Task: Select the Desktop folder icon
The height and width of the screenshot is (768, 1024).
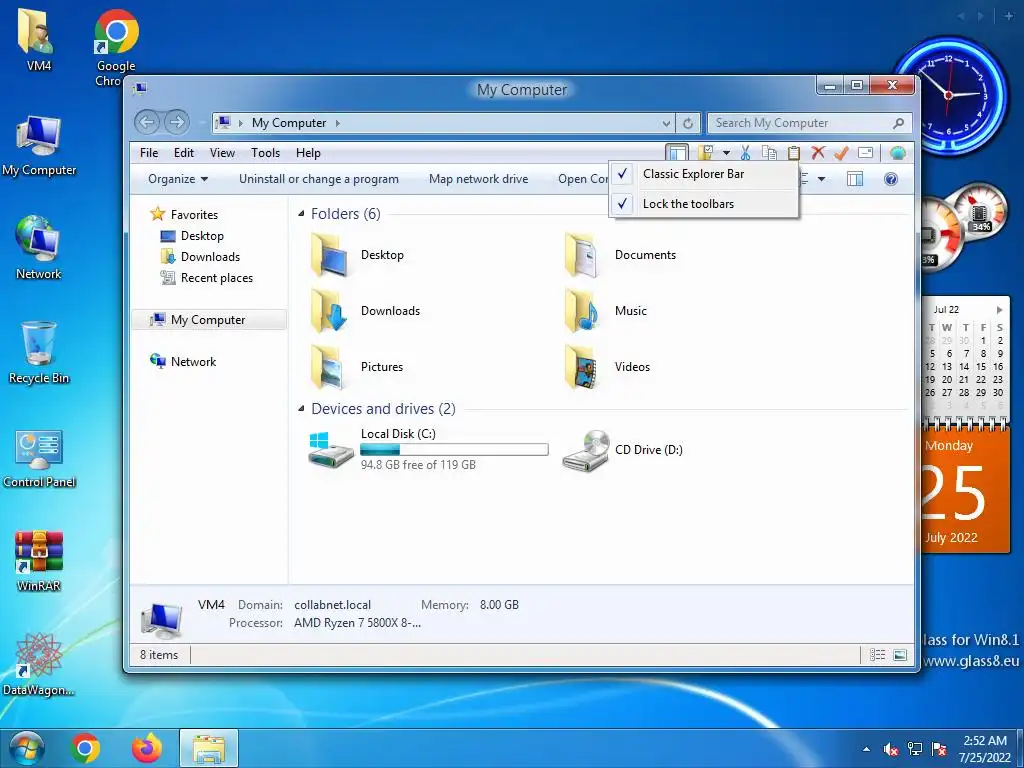Action: tap(328, 255)
